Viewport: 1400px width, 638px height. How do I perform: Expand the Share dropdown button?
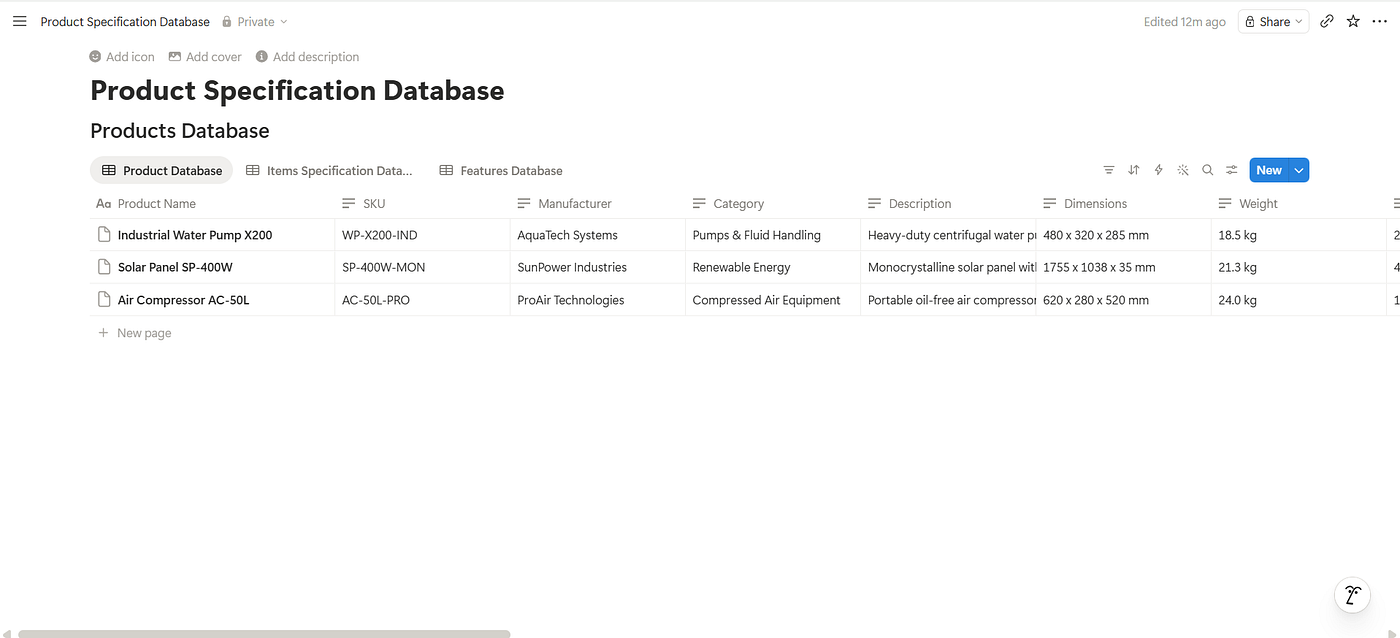pos(1273,21)
